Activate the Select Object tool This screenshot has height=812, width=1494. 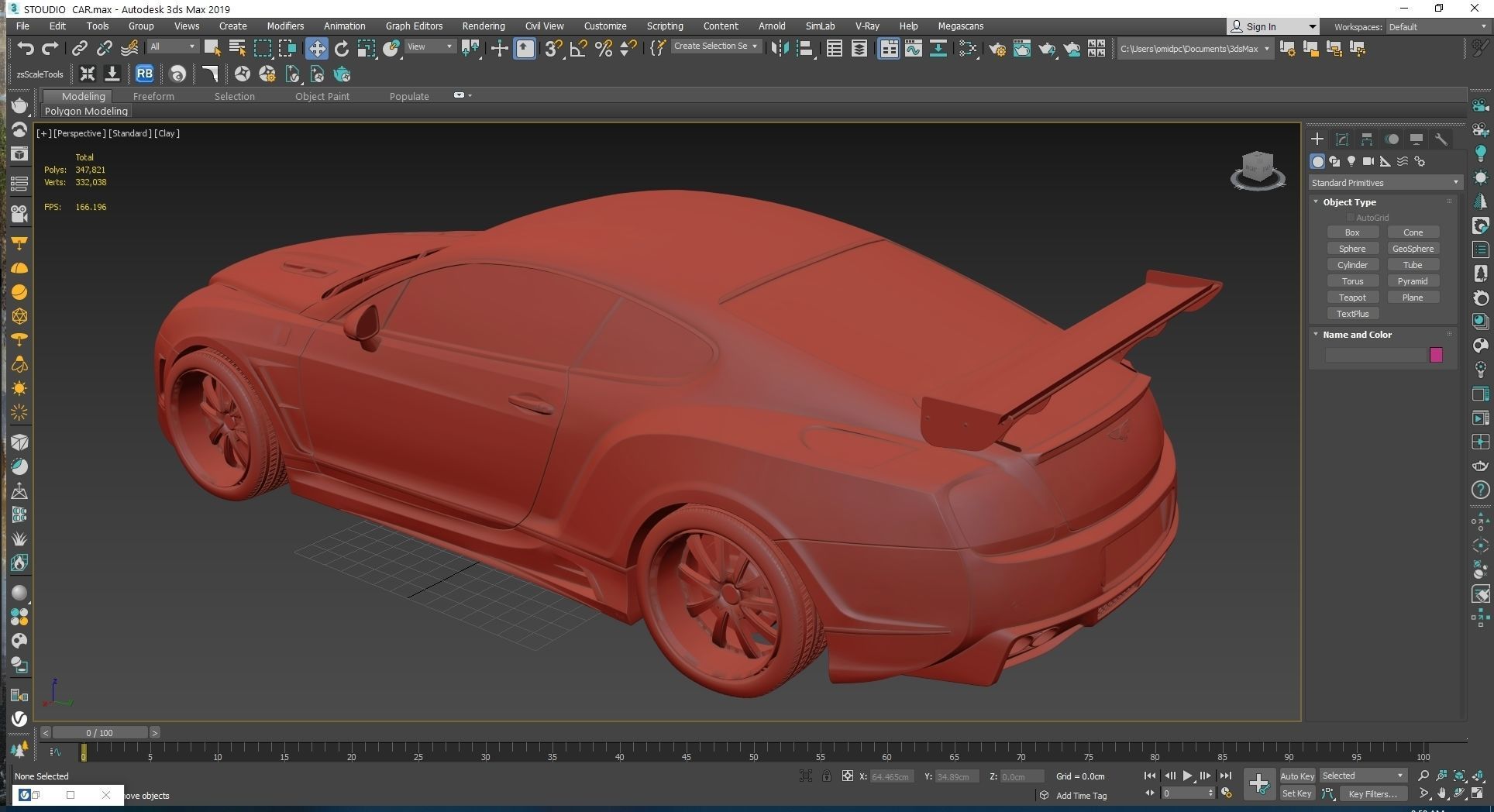tap(212, 49)
